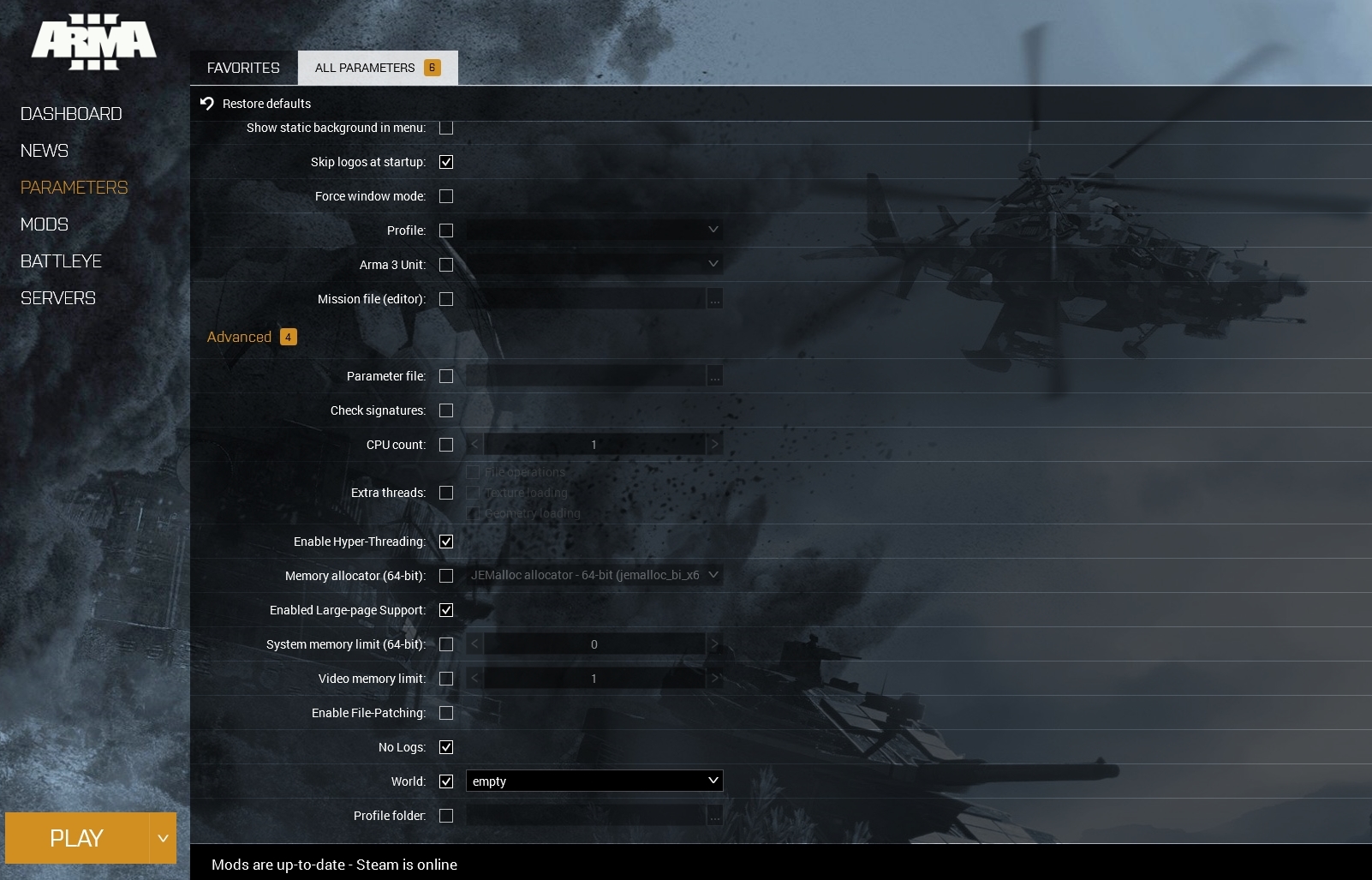Enable the System memory limit checkbox
The width and height of the screenshot is (1372, 880).
(x=446, y=644)
